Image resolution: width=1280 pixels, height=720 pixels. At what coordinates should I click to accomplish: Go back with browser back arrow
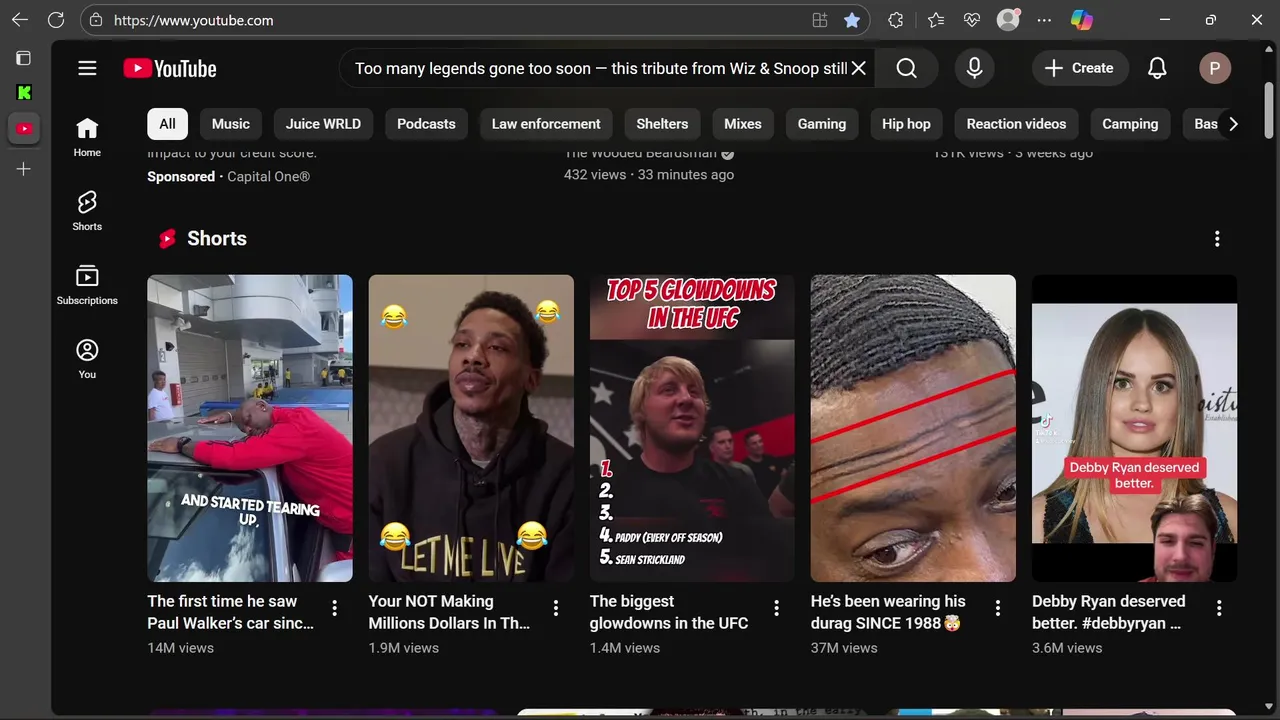[x=20, y=20]
